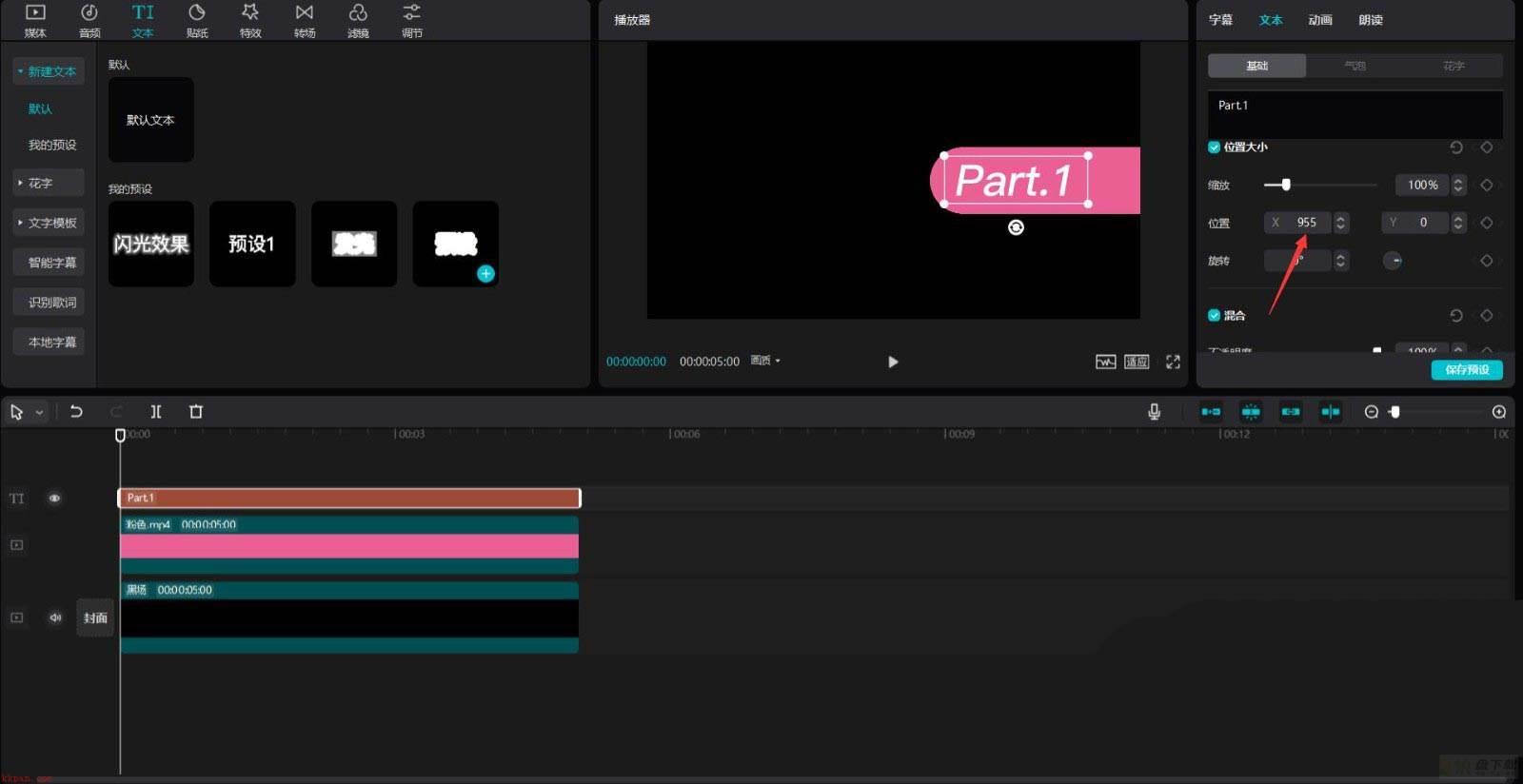Click the 缩放 scale slider handle

1286,185
